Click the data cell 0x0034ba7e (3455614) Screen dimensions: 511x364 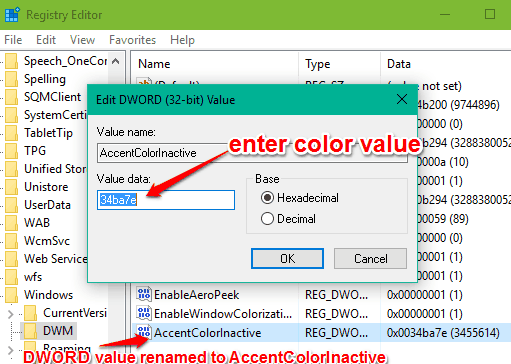(x=443, y=333)
